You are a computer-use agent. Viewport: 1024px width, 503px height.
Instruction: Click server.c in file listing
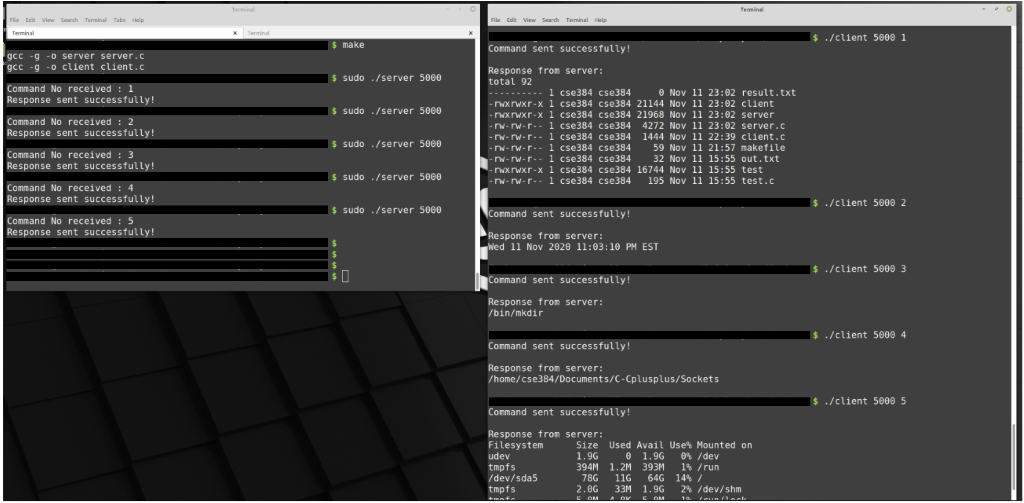pyautogui.click(x=763, y=126)
